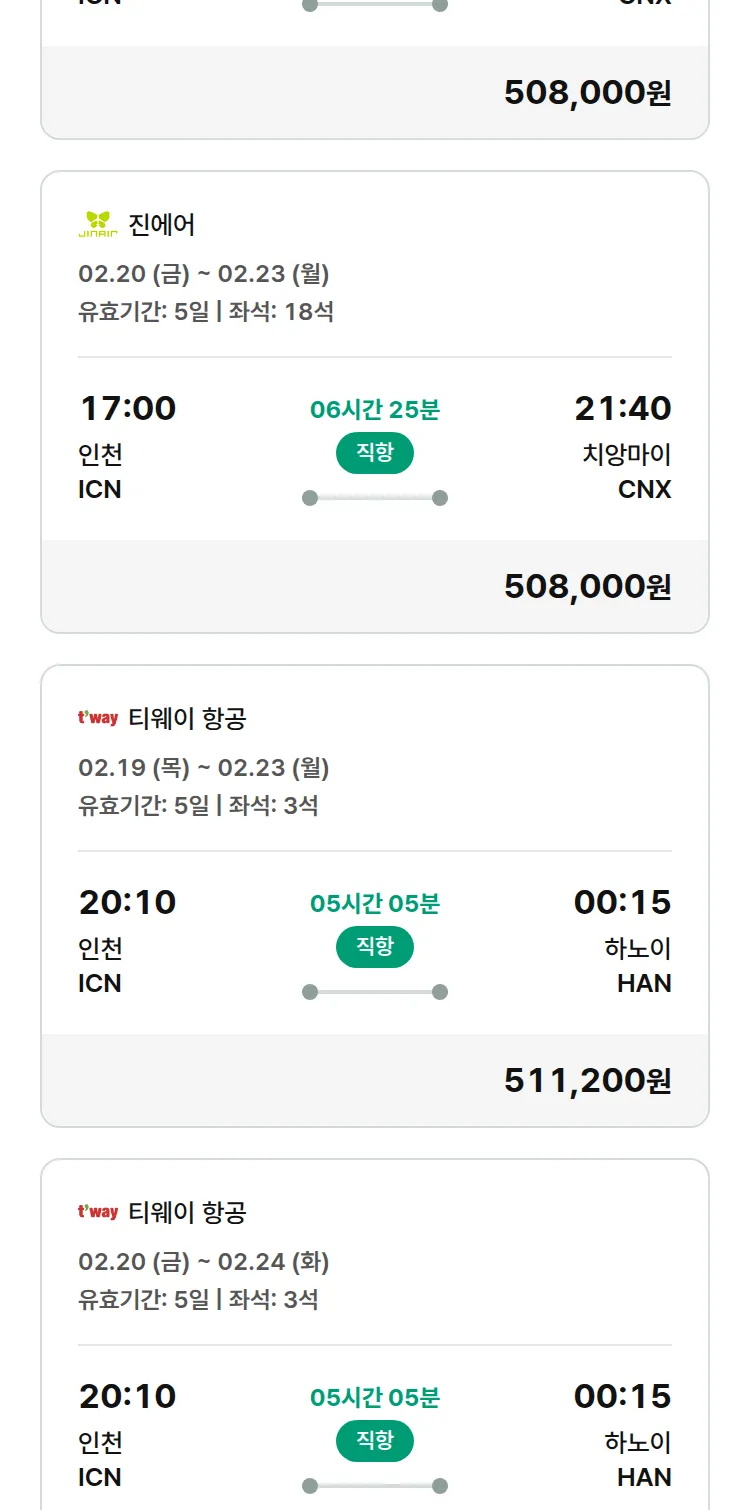Select the 진에어 airline name

[162, 225]
